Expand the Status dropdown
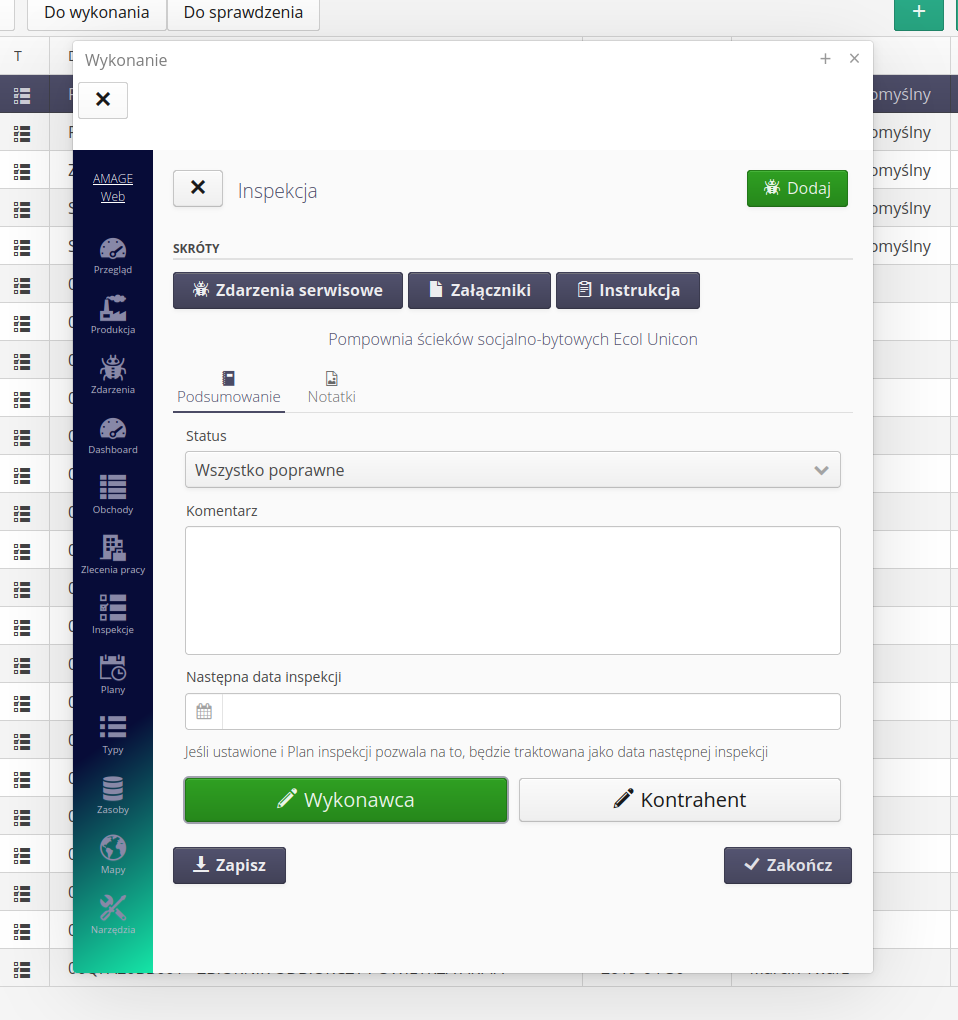 (512, 470)
